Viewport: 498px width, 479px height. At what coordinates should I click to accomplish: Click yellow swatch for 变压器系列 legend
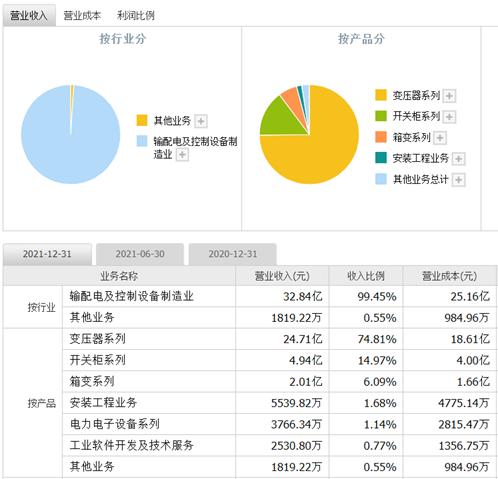coord(381,95)
